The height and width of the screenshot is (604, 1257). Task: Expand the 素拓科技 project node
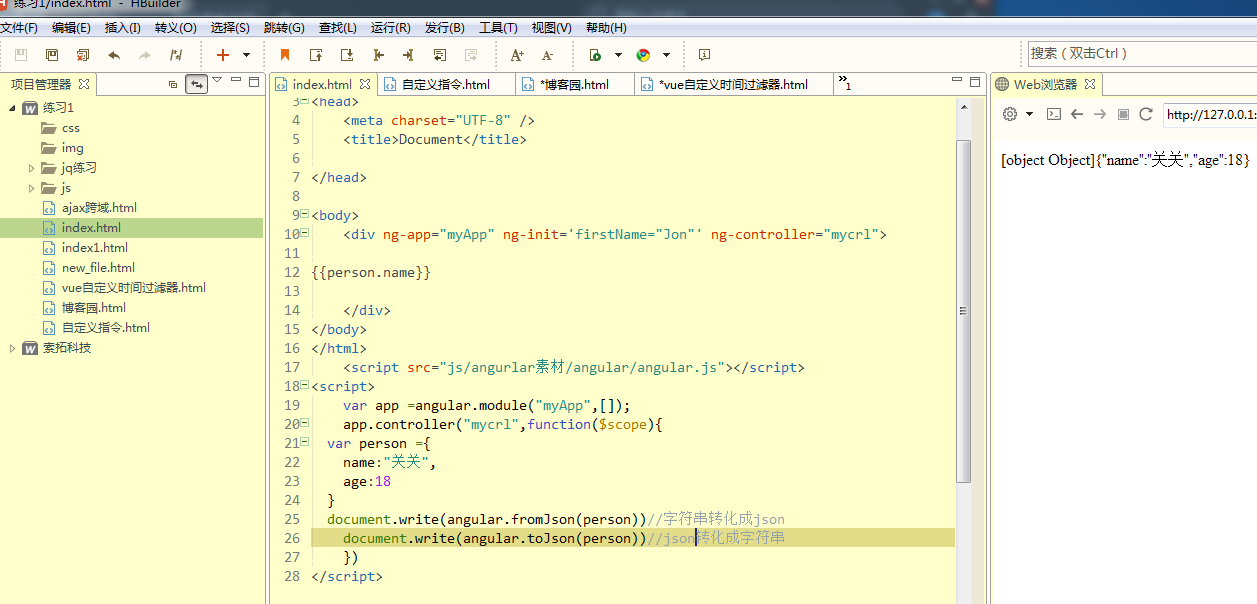(12, 348)
